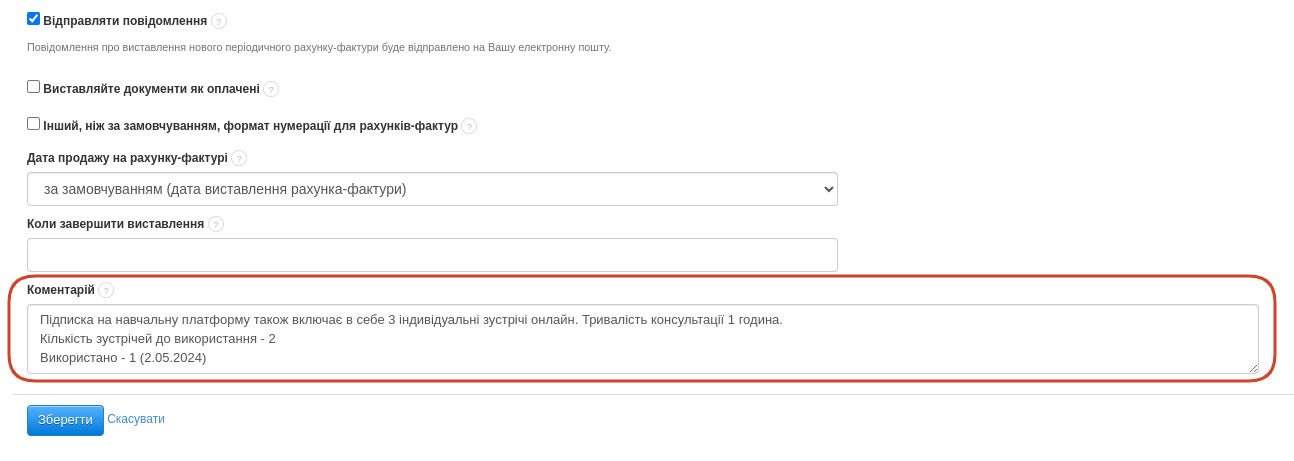Click help icon next to Коли завершити виставлення
Screen dimensions: 1294x461
(216, 224)
